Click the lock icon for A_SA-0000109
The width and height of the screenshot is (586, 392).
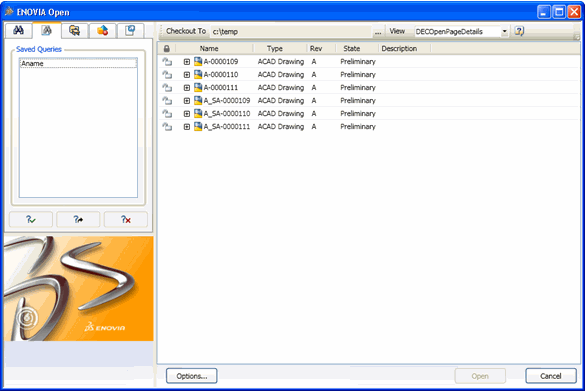click(x=167, y=101)
